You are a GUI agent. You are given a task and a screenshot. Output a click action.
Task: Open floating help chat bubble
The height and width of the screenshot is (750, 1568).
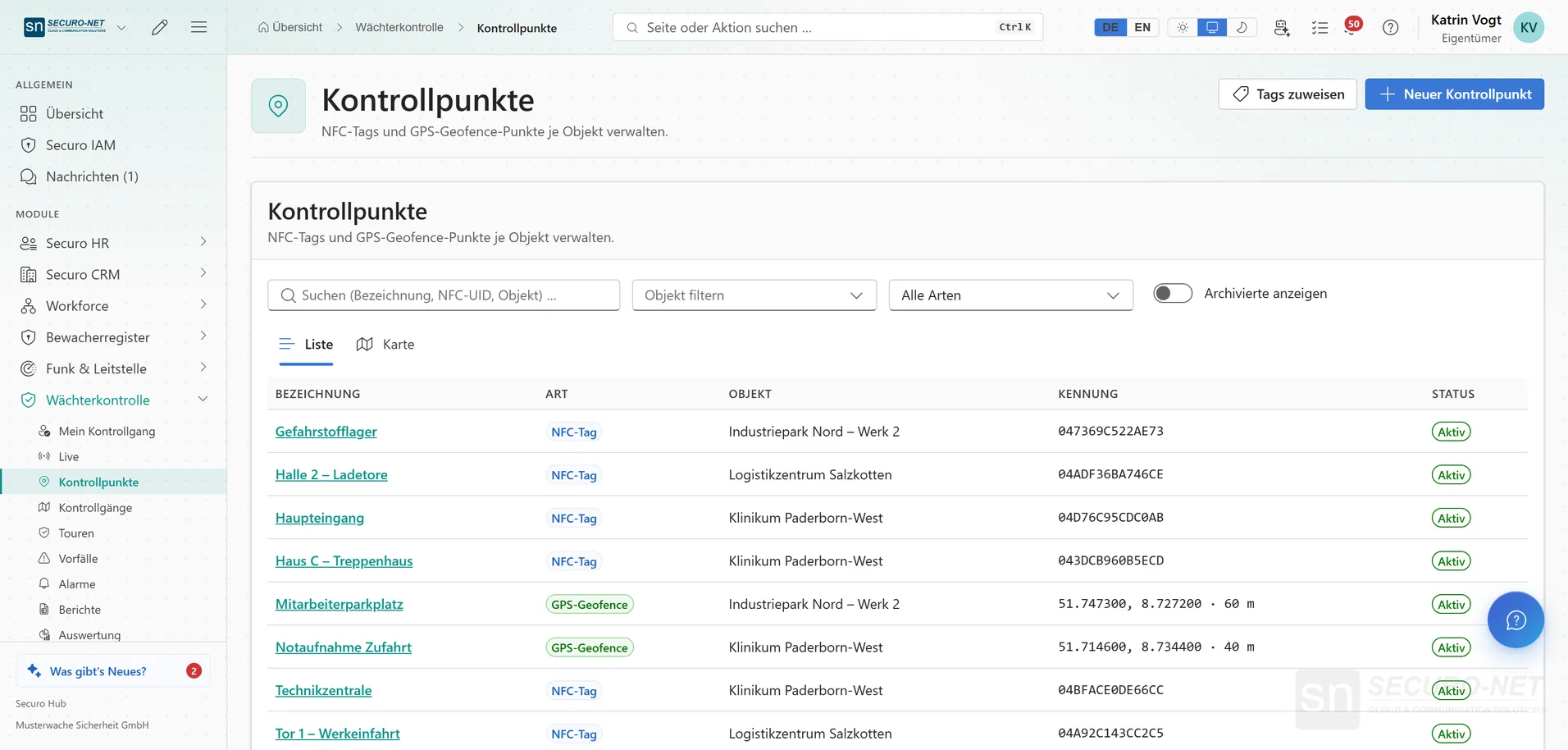1516,620
